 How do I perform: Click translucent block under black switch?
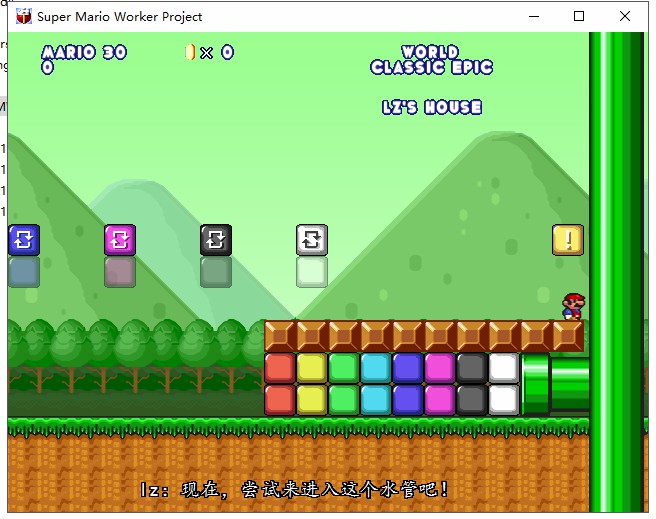216,272
